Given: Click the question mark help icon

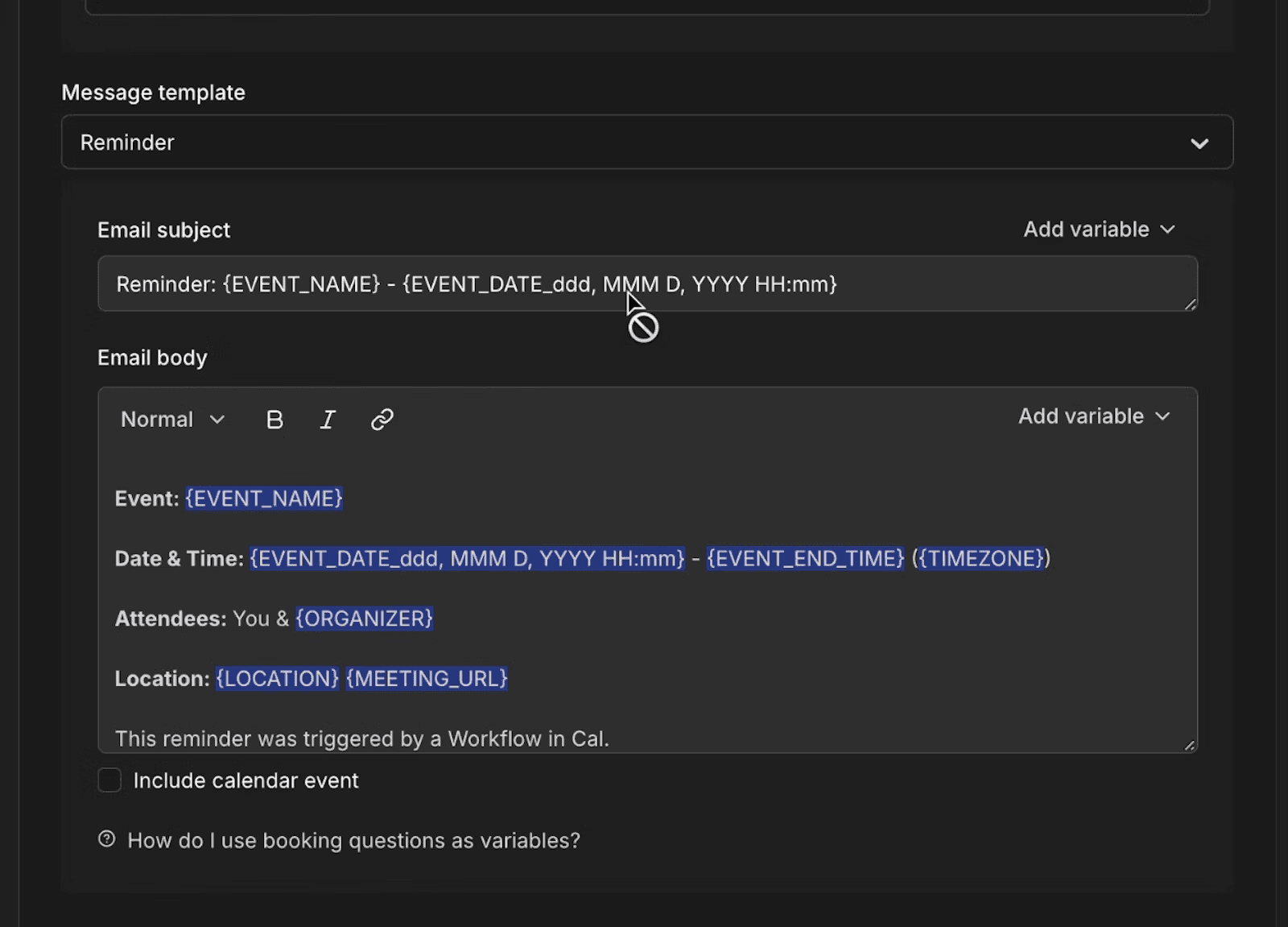Looking at the screenshot, I should 106,839.
